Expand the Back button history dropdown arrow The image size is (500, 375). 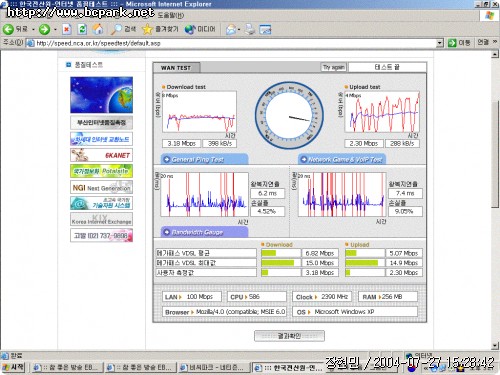[33, 30]
